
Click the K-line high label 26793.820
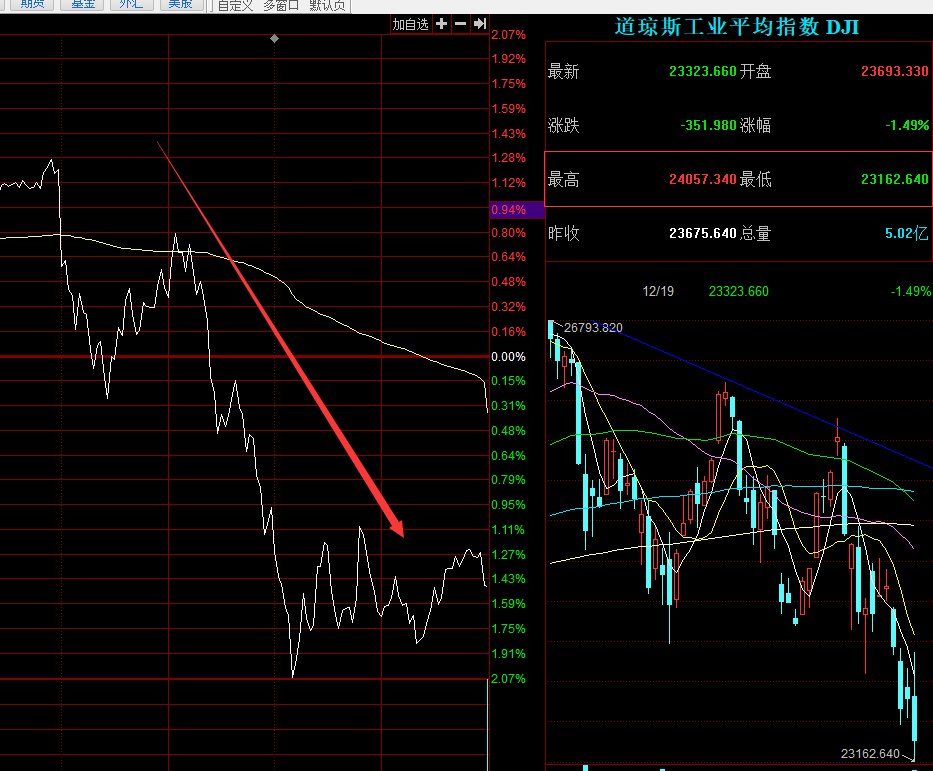pyautogui.click(x=593, y=328)
